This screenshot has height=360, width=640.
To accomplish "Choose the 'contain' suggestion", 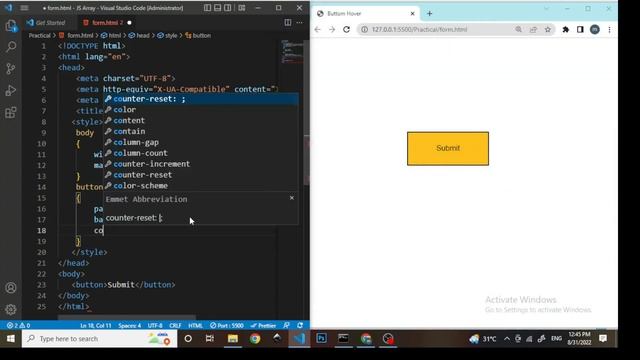I will tap(201, 131).
